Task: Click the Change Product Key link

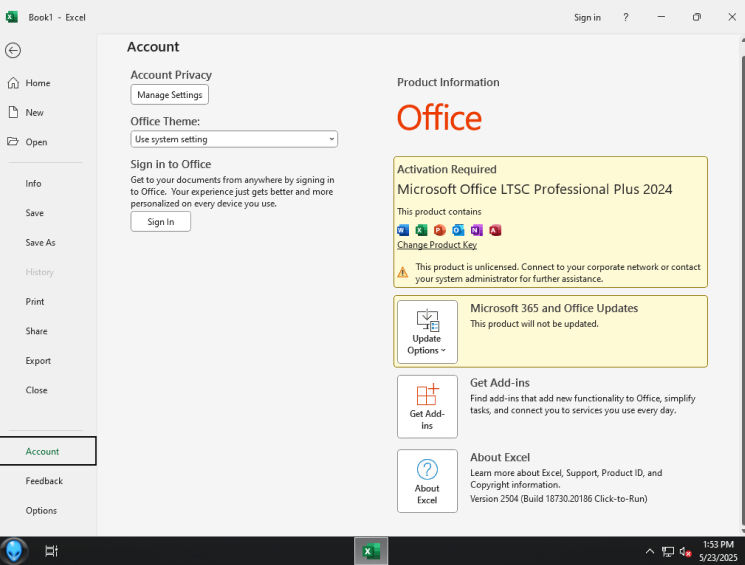Action: click(x=437, y=245)
